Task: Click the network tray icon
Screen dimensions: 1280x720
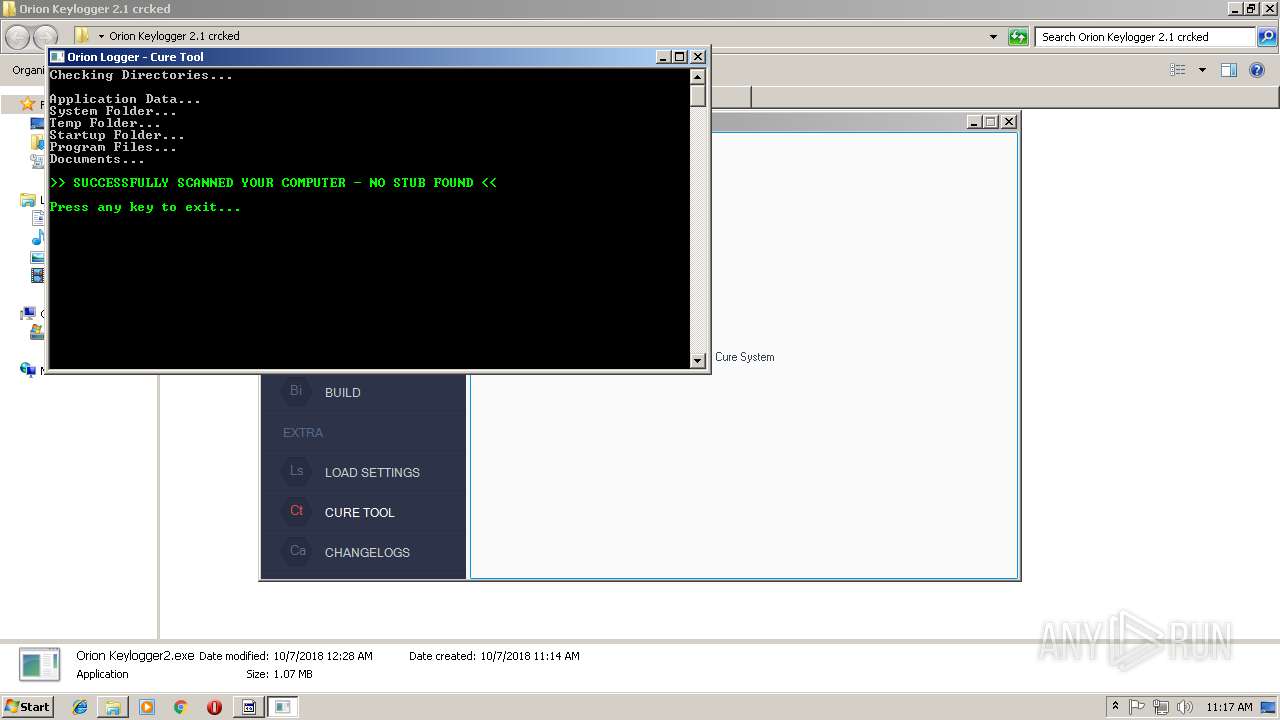Action: [x=1160, y=707]
